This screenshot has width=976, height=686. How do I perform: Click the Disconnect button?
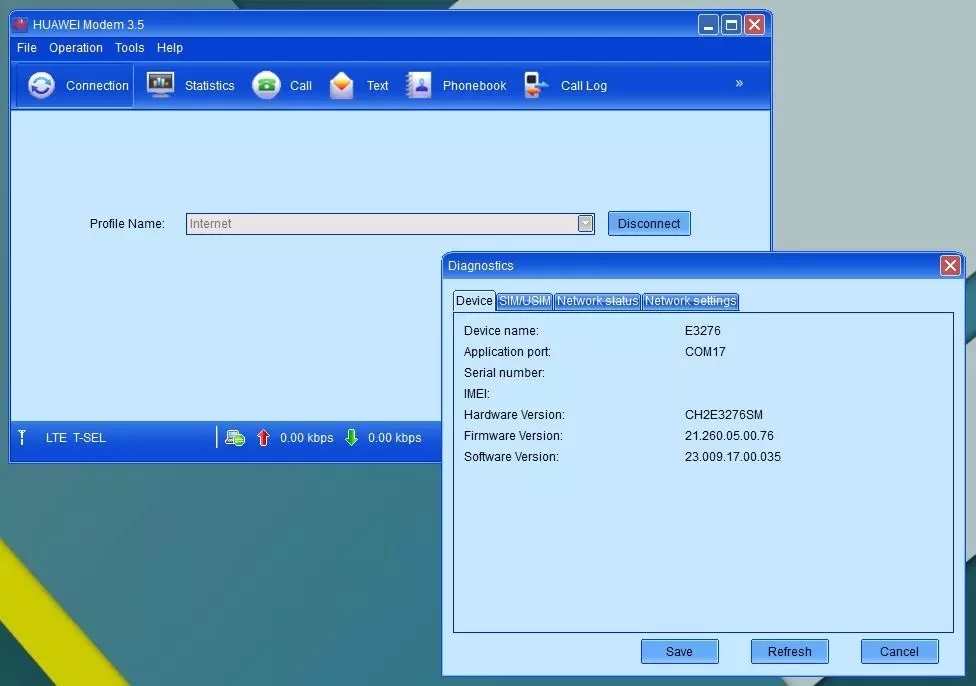coord(649,223)
